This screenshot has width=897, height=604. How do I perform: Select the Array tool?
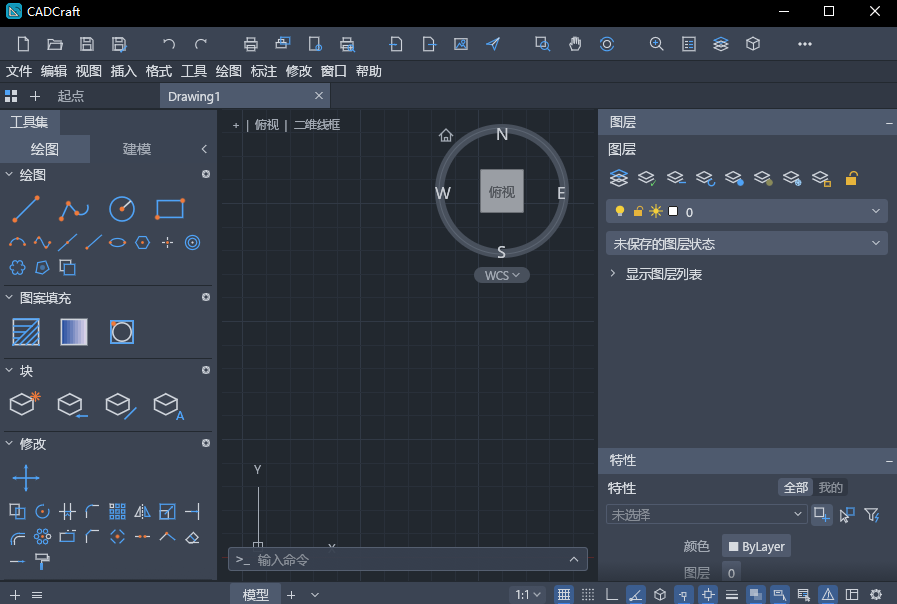(117, 511)
